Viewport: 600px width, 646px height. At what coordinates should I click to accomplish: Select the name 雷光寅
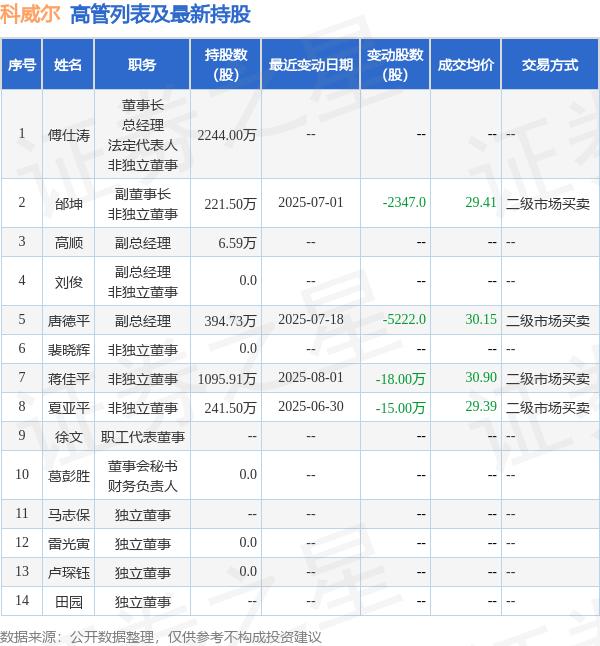(69, 544)
